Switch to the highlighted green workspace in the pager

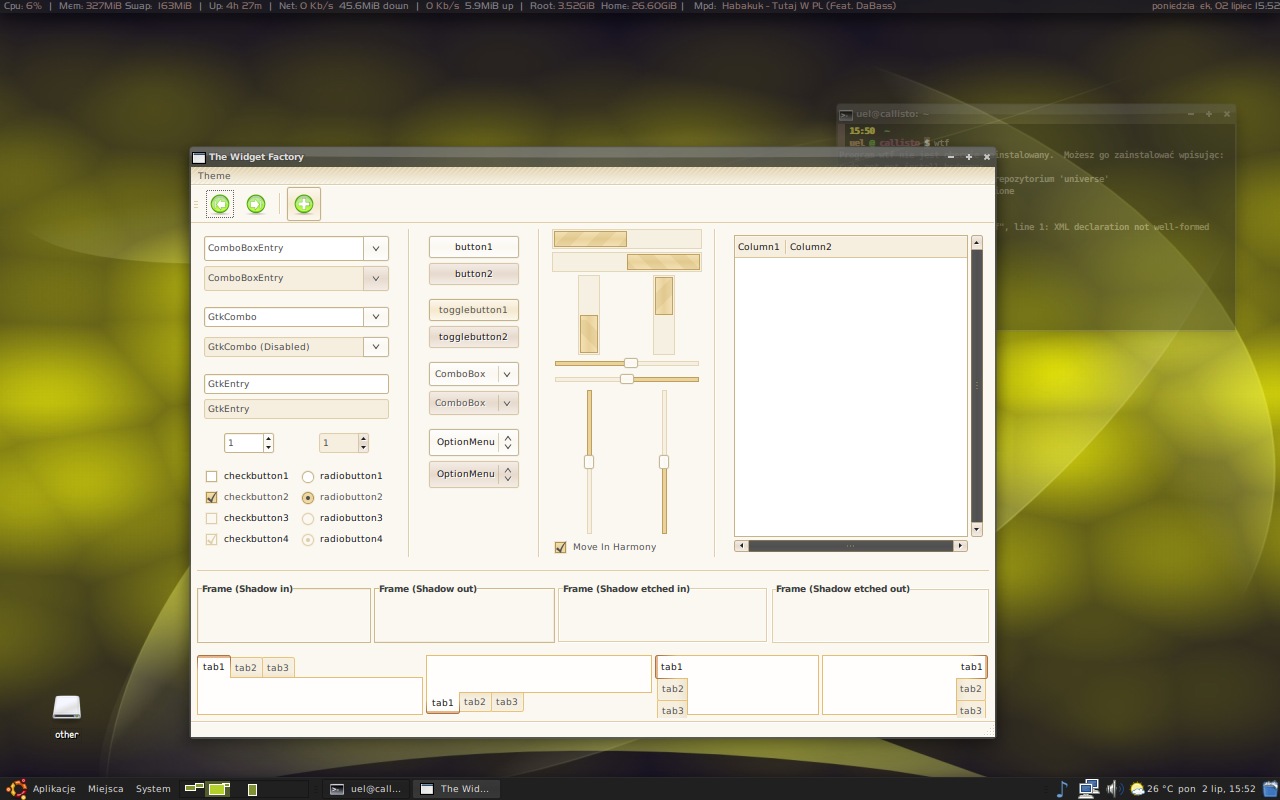(x=219, y=789)
